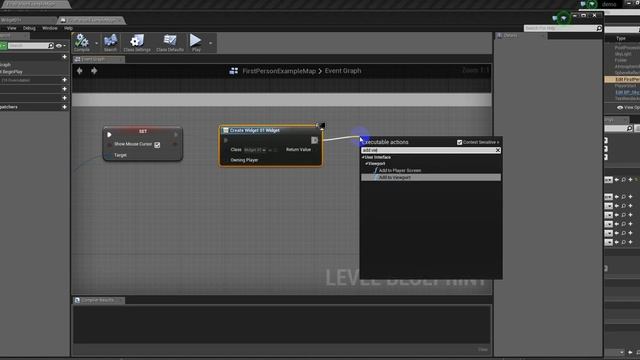The height and width of the screenshot is (360, 640).
Task: Click the green Add New button in My Blueprint
Action: pos(3,46)
